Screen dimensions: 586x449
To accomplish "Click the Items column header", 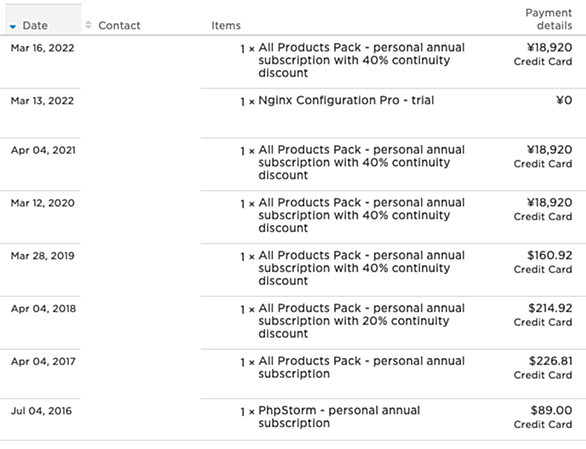I will coord(226,25).
